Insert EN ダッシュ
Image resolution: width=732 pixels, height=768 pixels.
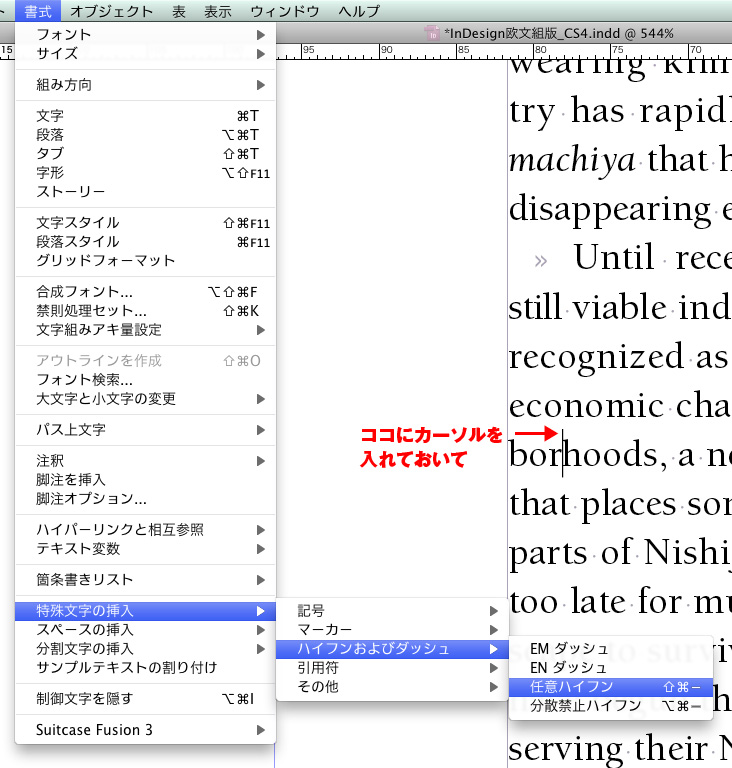[610, 668]
